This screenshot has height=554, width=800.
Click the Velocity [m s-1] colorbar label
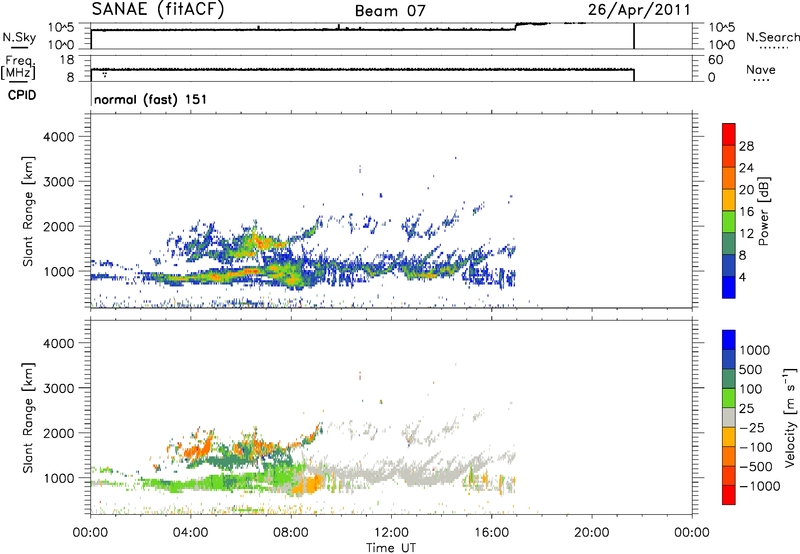click(x=790, y=417)
